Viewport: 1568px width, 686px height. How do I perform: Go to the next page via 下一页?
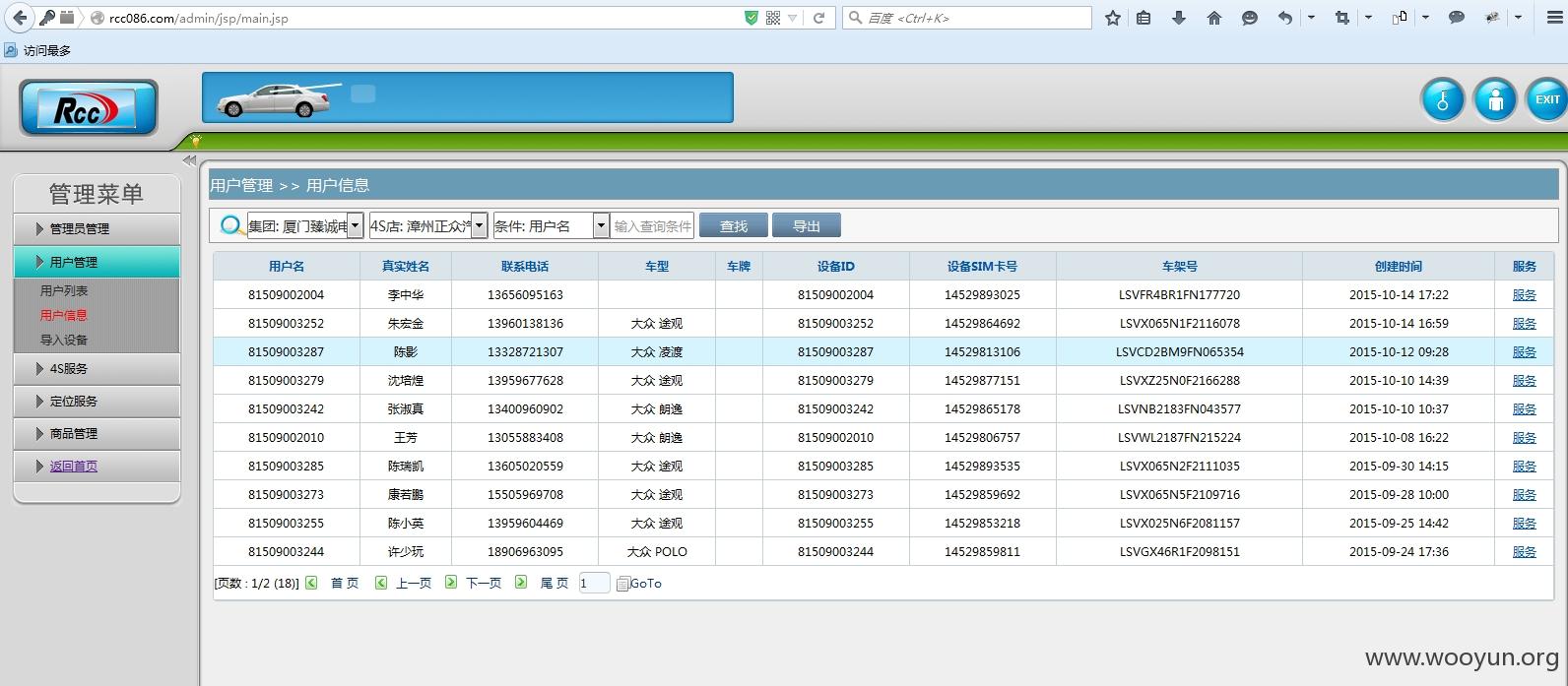tap(484, 583)
